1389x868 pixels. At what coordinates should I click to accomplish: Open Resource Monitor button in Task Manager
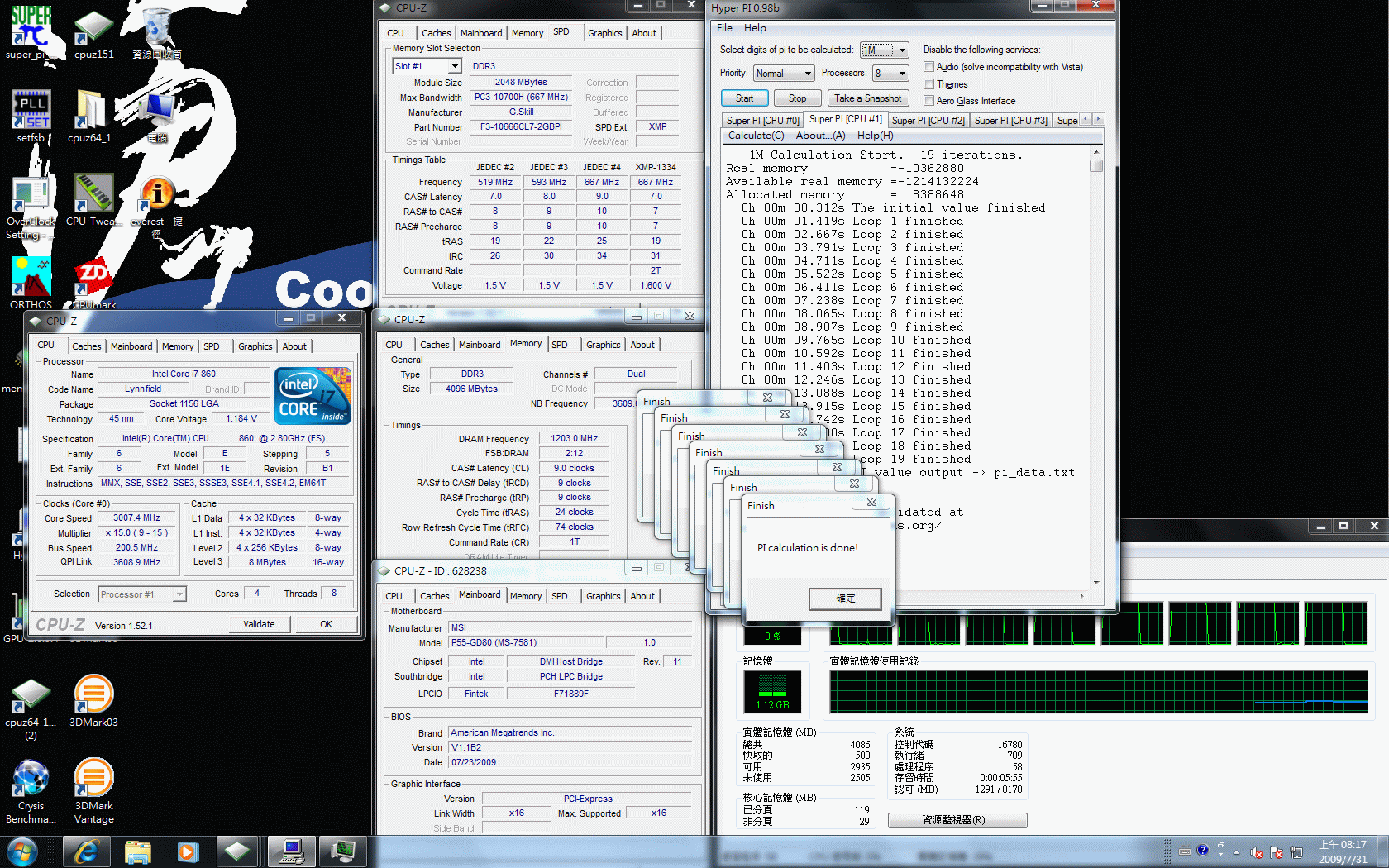tap(957, 820)
